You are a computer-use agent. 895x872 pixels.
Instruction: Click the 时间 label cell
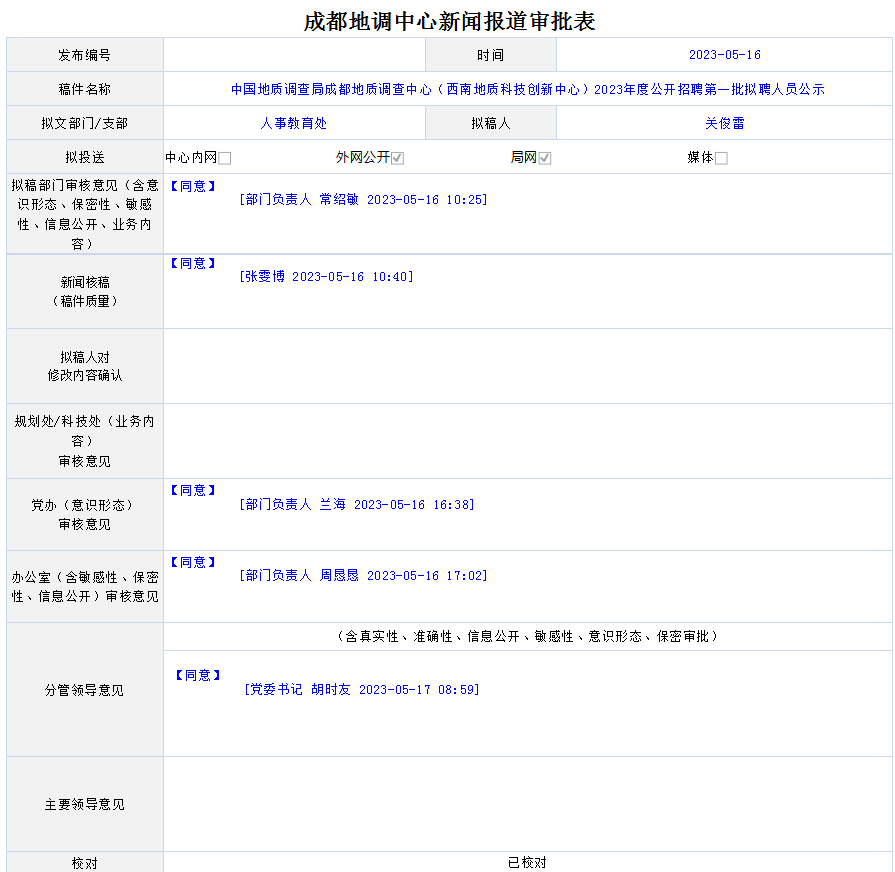pos(491,55)
